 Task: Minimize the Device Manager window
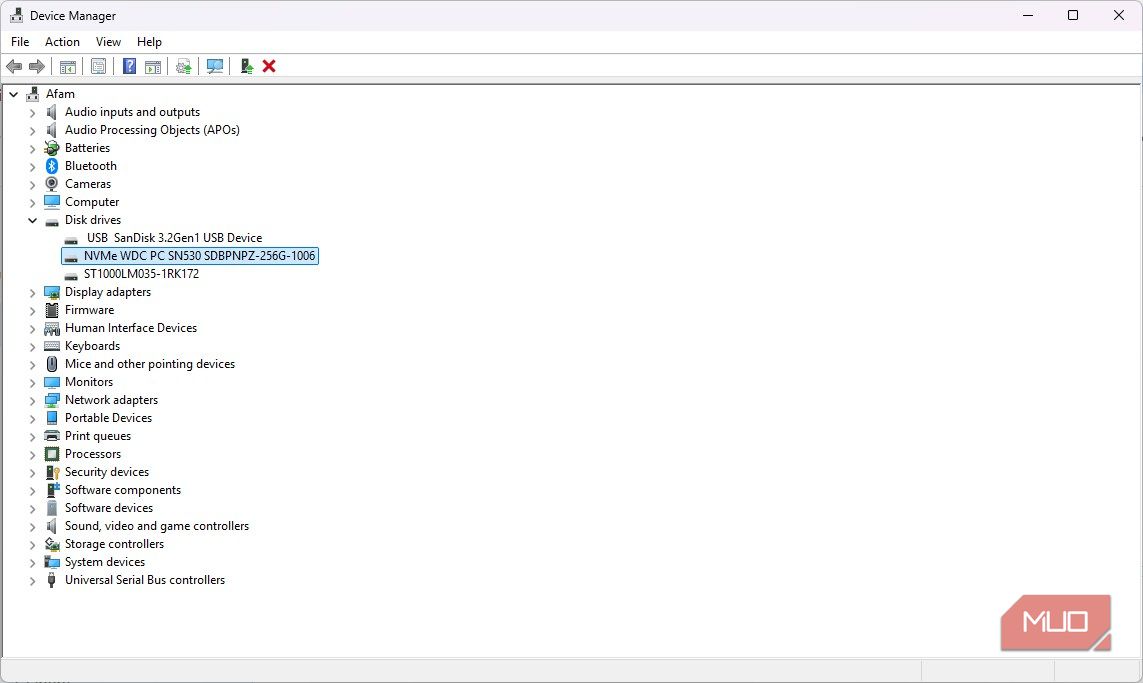tap(1028, 15)
